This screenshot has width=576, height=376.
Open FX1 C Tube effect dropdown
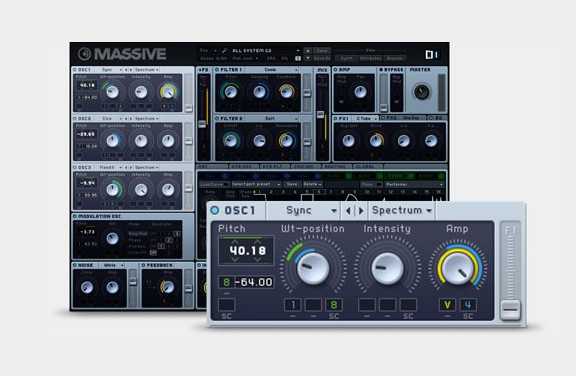365,118
